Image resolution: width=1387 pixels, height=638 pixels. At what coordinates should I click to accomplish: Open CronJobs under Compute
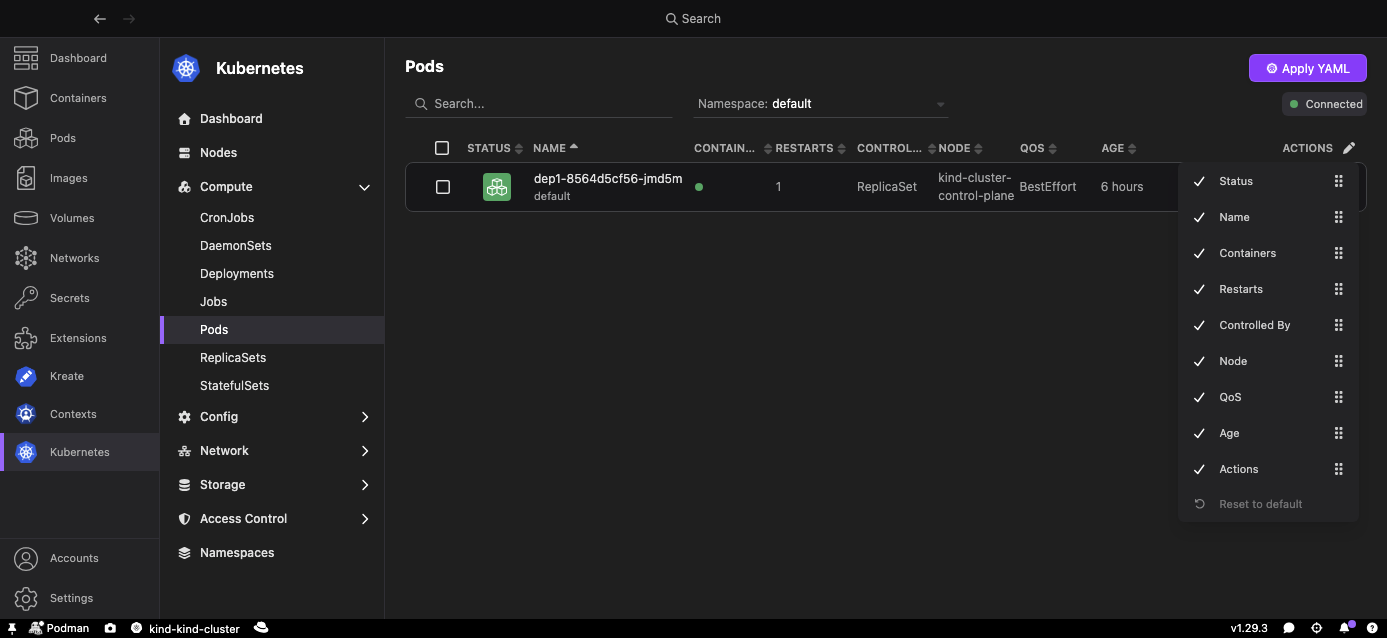pos(272,218)
